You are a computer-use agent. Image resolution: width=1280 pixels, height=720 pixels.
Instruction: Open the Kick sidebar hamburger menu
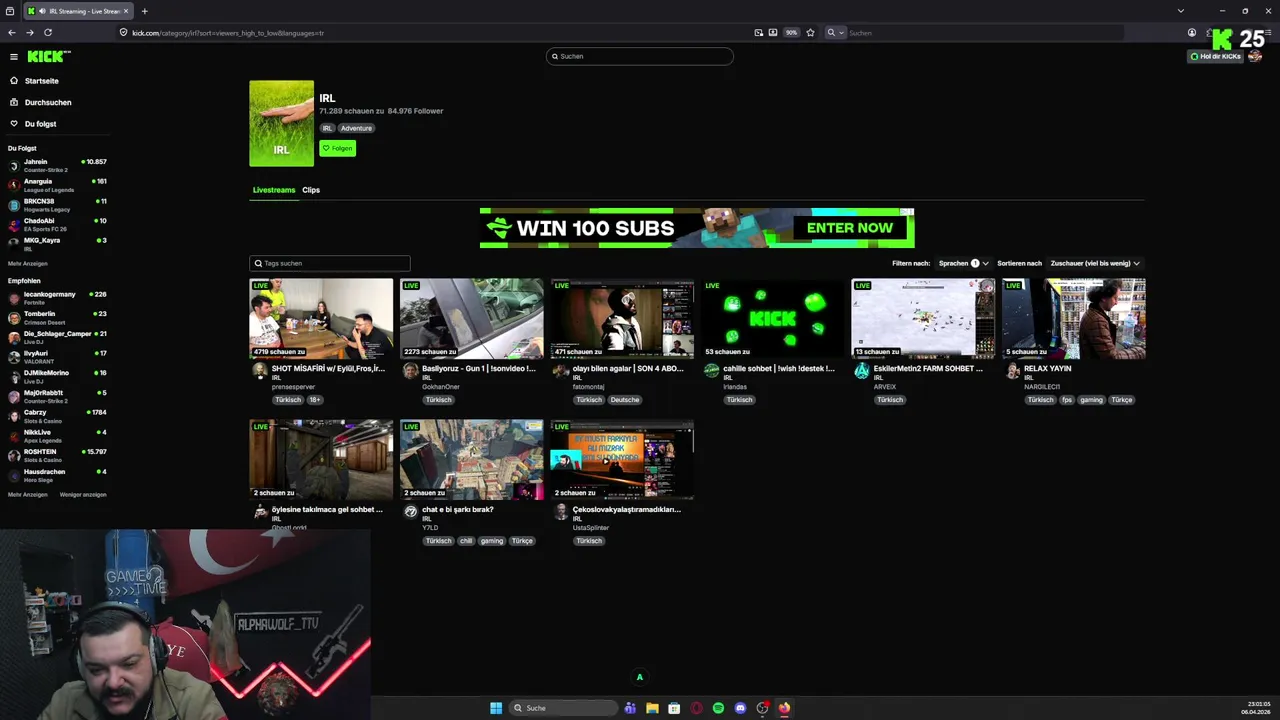click(14, 57)
